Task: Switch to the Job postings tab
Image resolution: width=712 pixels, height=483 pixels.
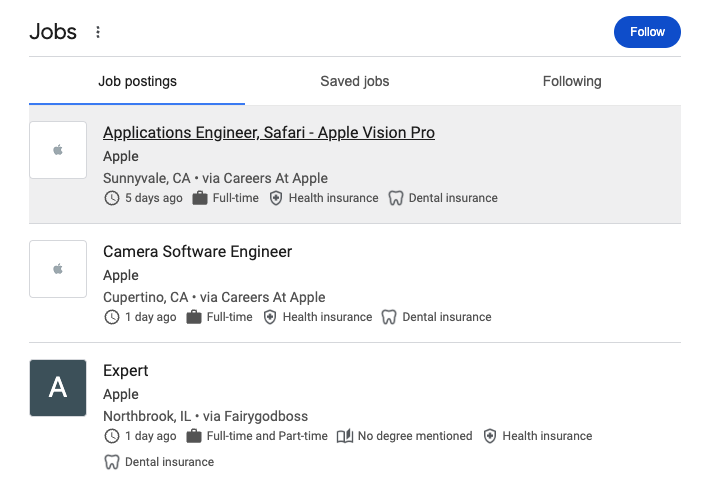Action: click(x=137, y=81)
